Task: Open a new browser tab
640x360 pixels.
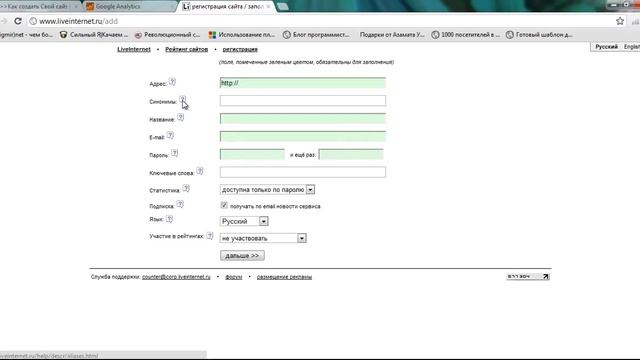Action: (282, 7)
